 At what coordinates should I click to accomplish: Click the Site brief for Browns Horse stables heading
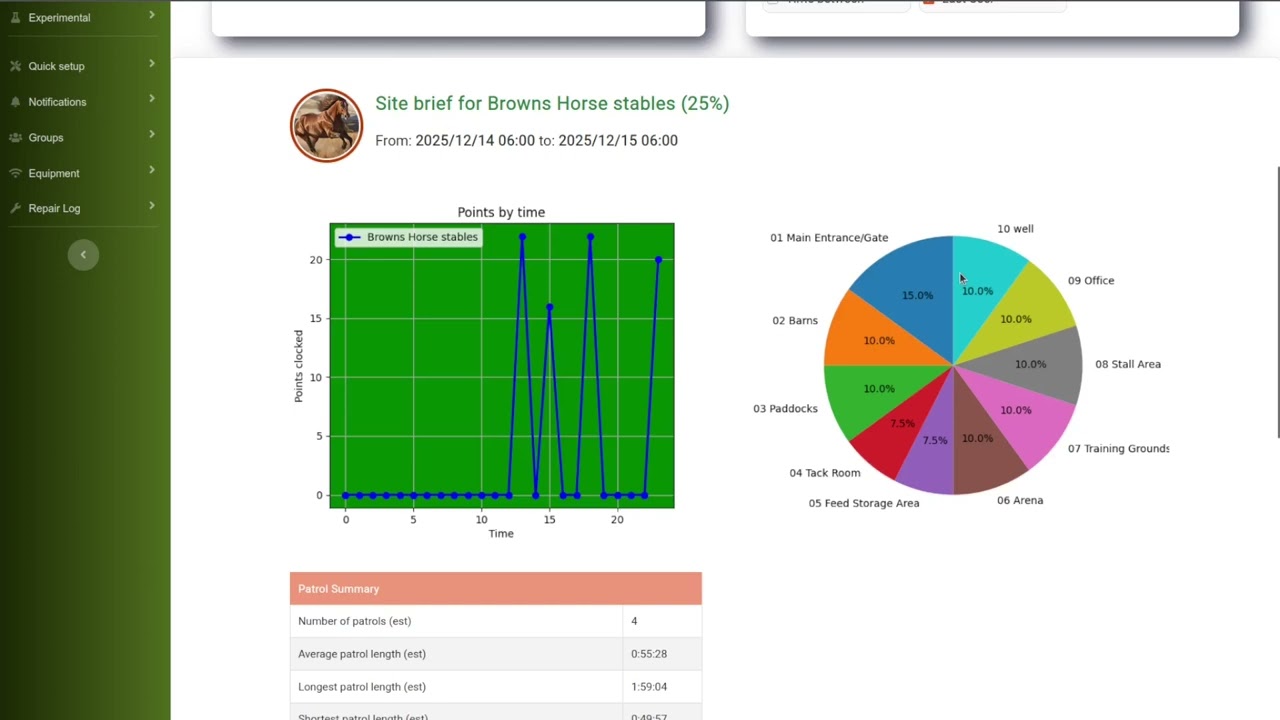552,103
